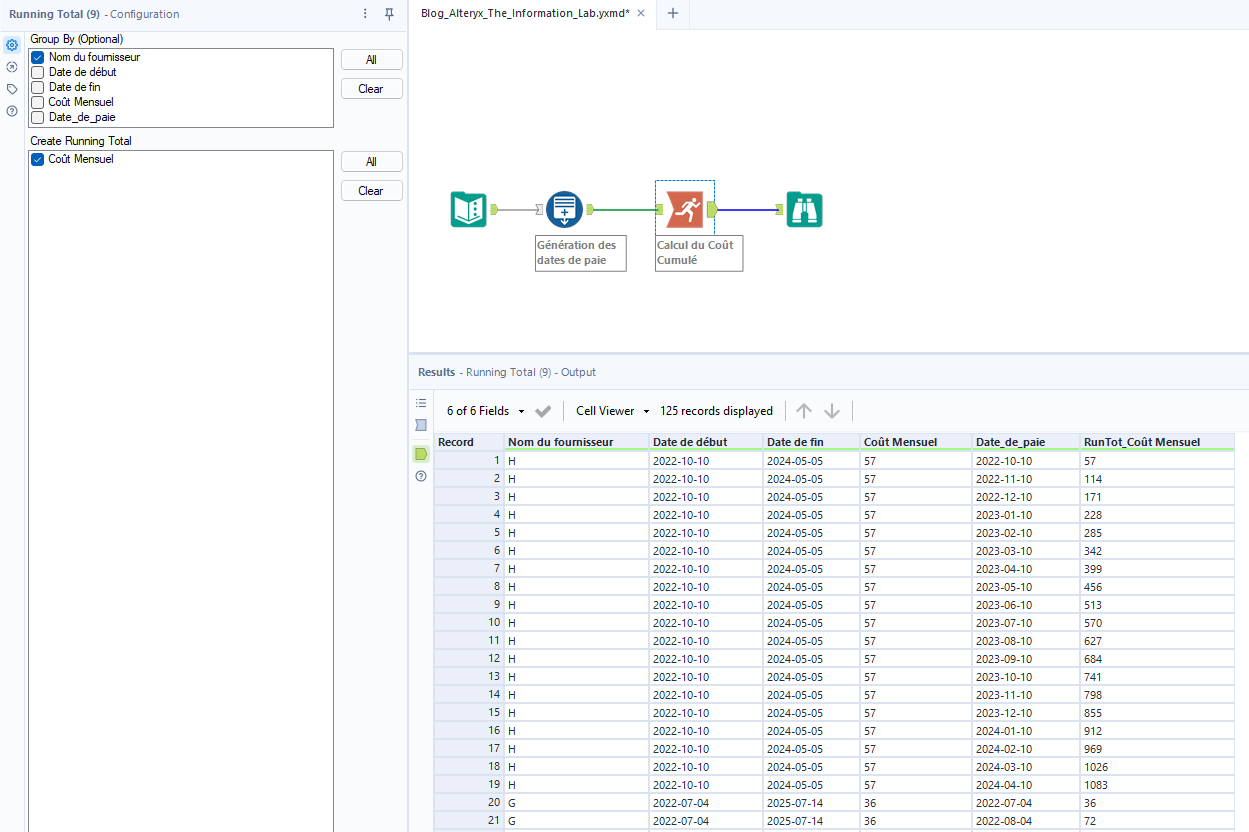Open help icon in Results sidebar

pos(421,476)
